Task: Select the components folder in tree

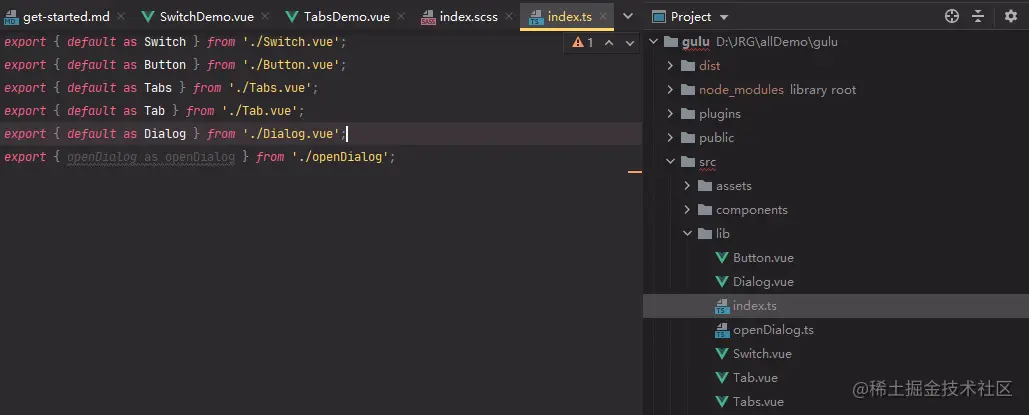Action: [x=752, y=210]
